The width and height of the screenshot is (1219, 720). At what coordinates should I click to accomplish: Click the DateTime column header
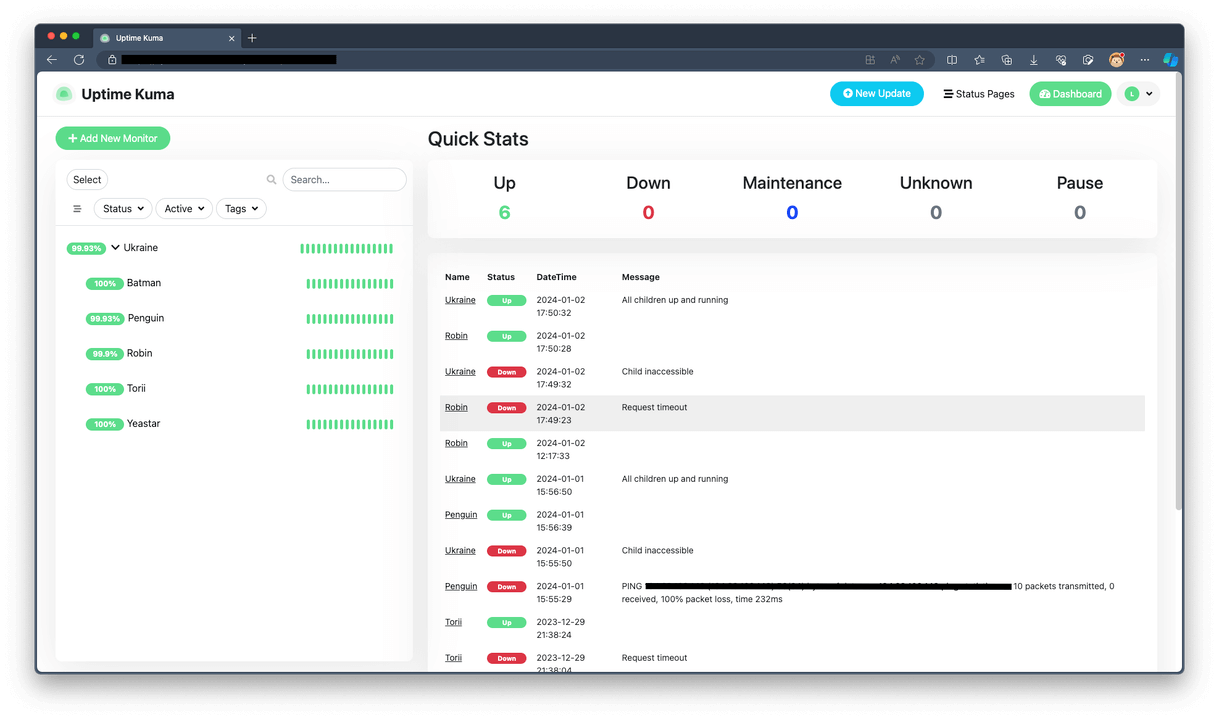557,277
